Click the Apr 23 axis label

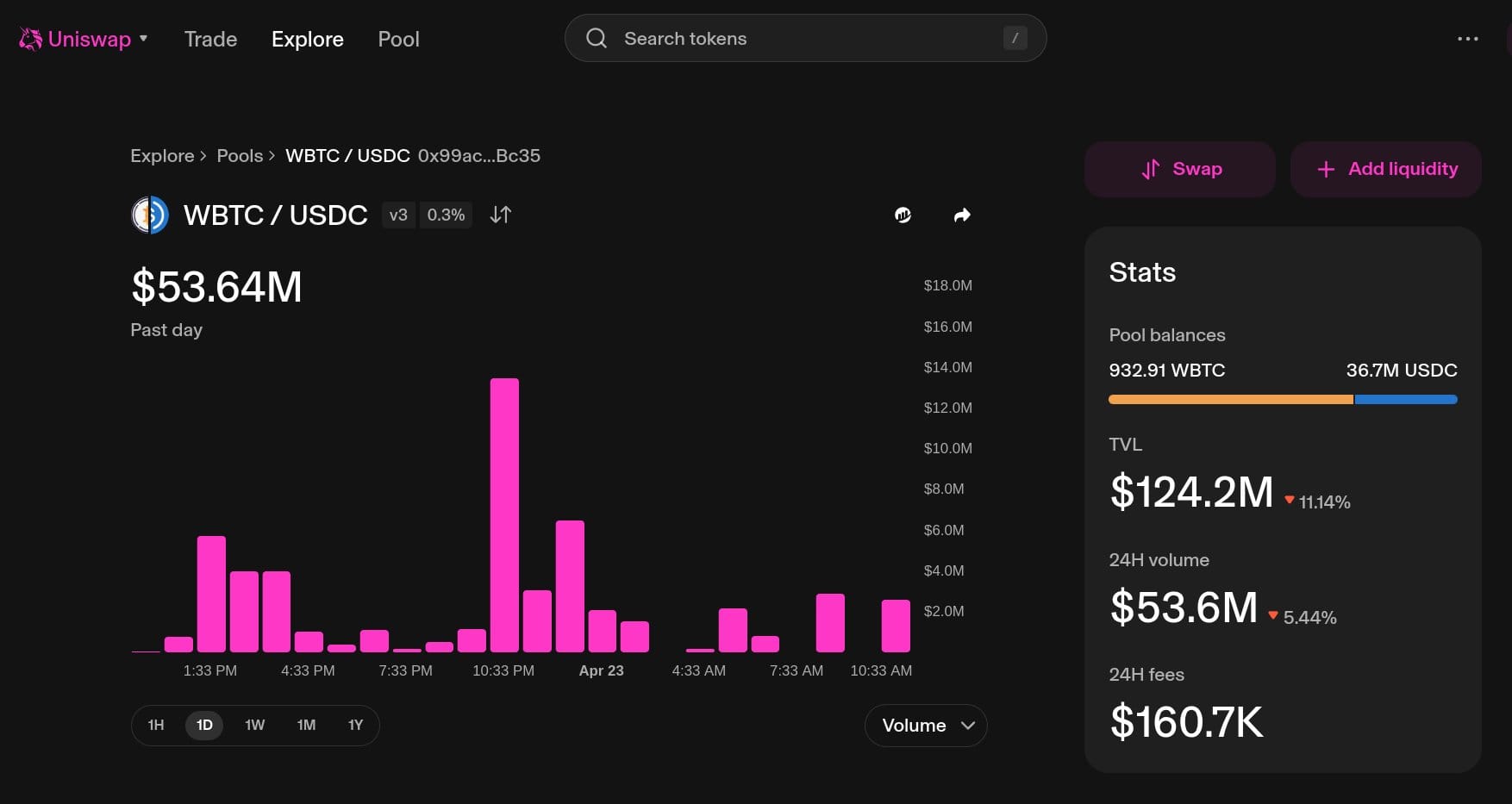(601, 670)
